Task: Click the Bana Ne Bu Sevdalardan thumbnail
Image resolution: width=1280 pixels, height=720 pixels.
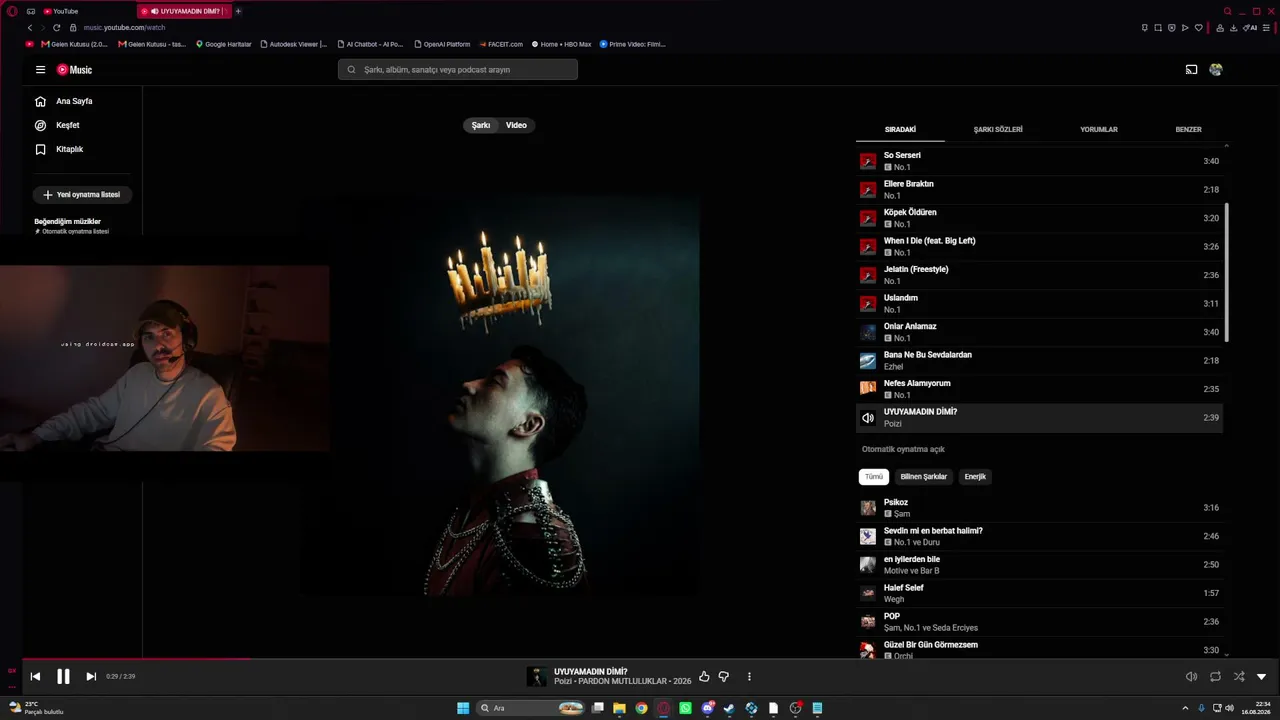Action: pos(868,361)
